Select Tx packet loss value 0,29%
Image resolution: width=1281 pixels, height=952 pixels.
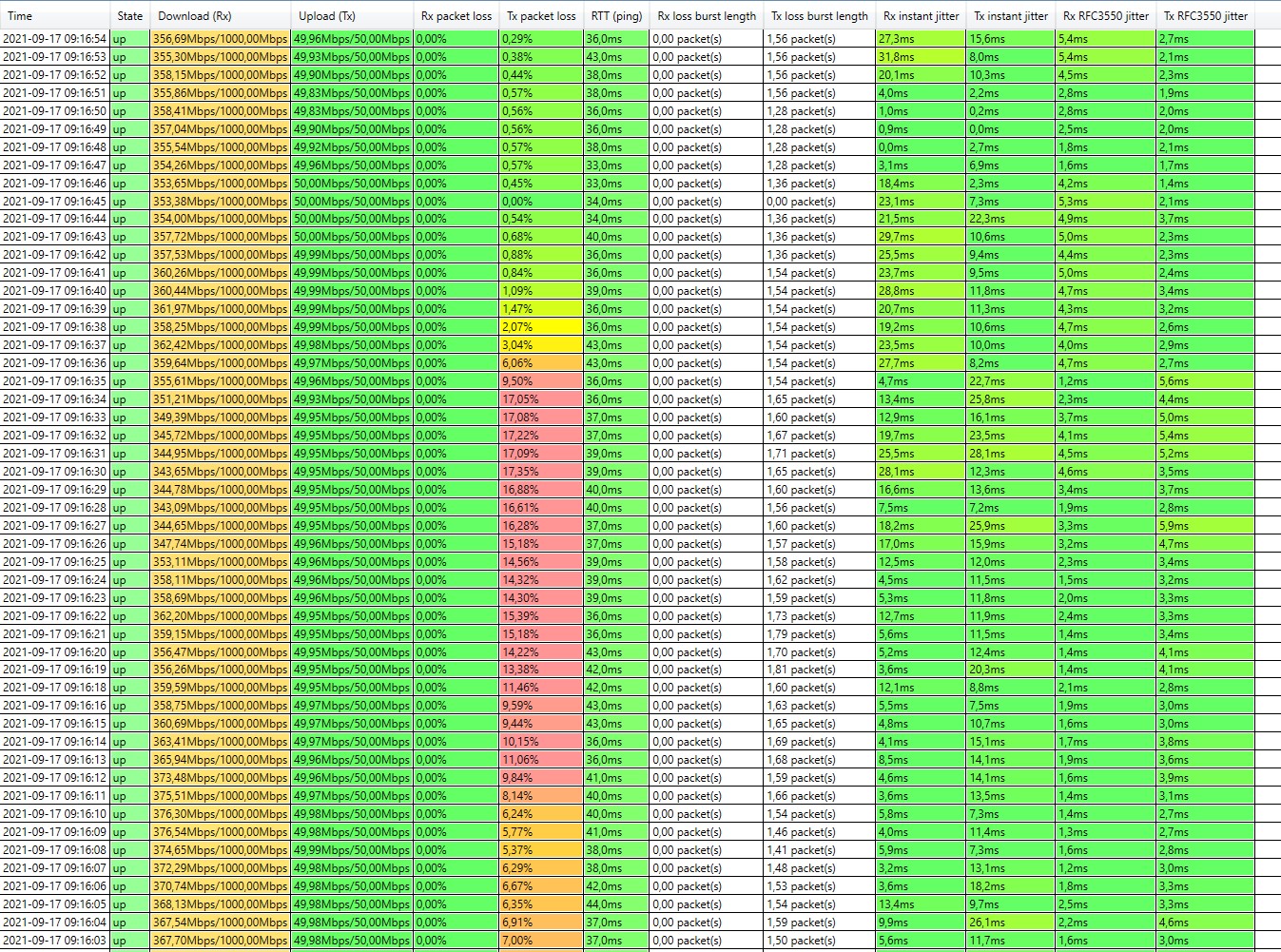coord(541,39)
